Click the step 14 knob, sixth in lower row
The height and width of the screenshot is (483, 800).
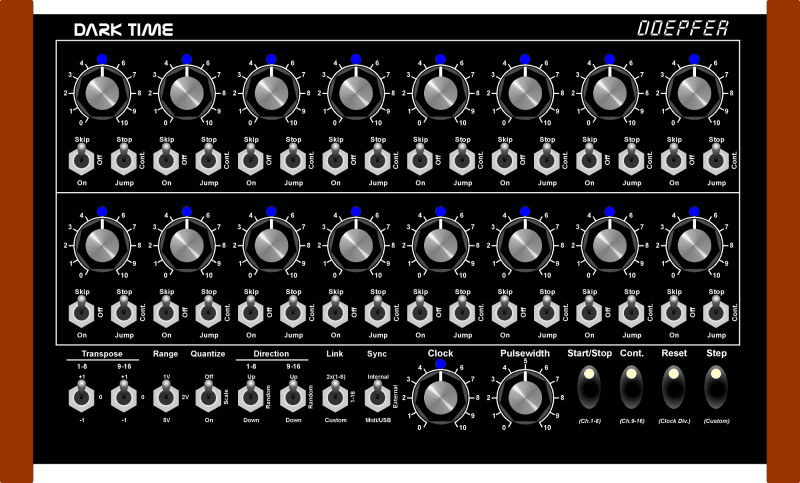click(525, 246)
